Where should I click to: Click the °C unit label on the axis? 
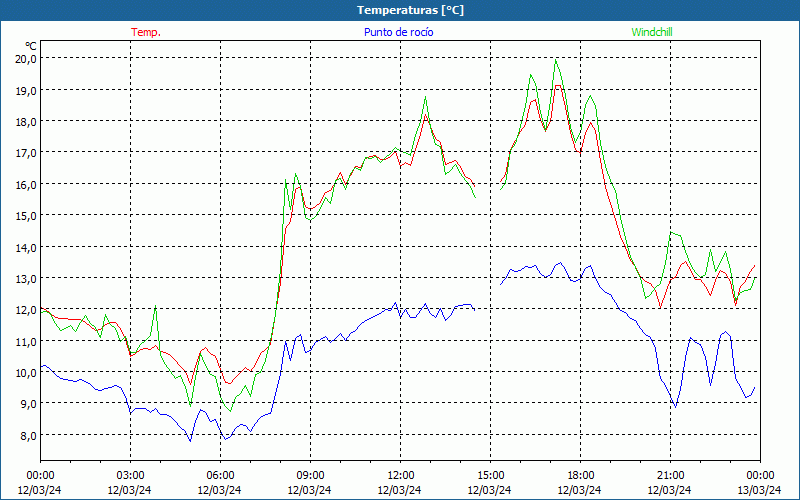coord(31,46)
